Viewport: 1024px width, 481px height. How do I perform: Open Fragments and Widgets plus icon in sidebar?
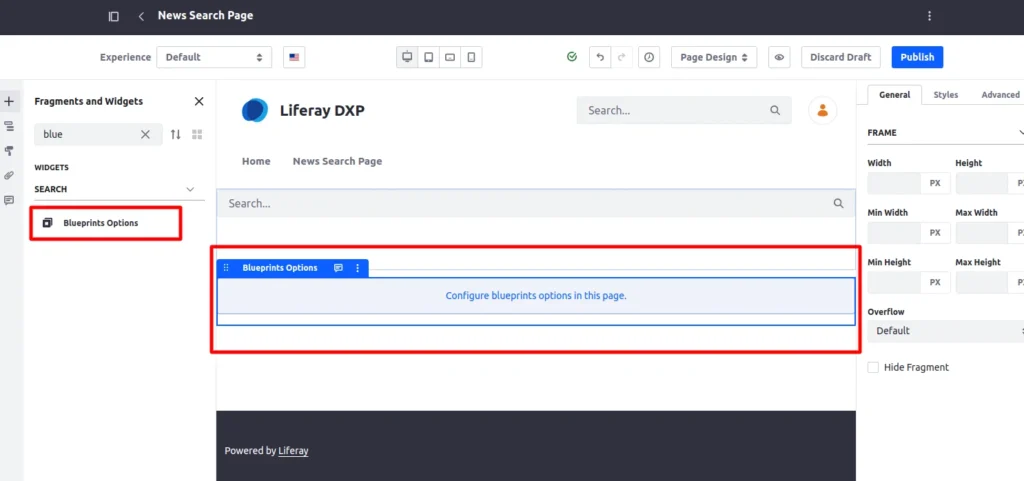click(x=9, y=101)
